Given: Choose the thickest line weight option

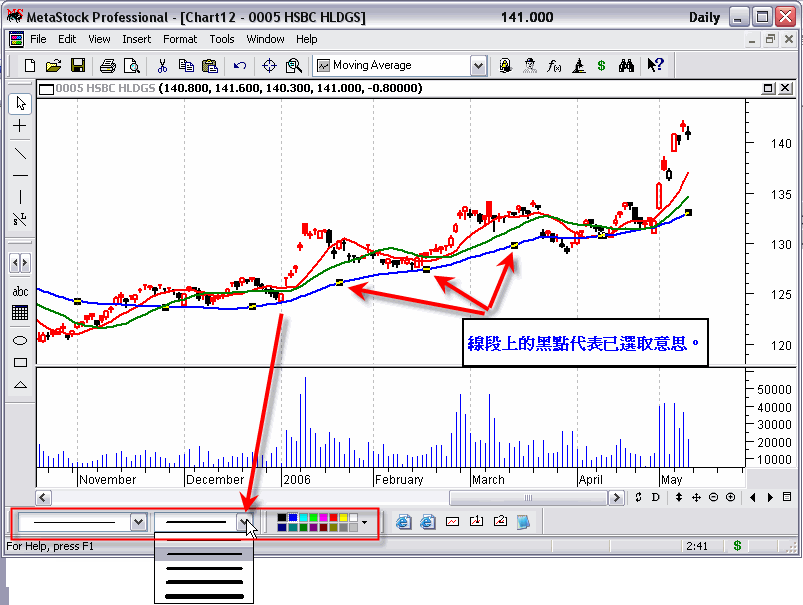Looking at the screenshot, I should pos(204,597).
